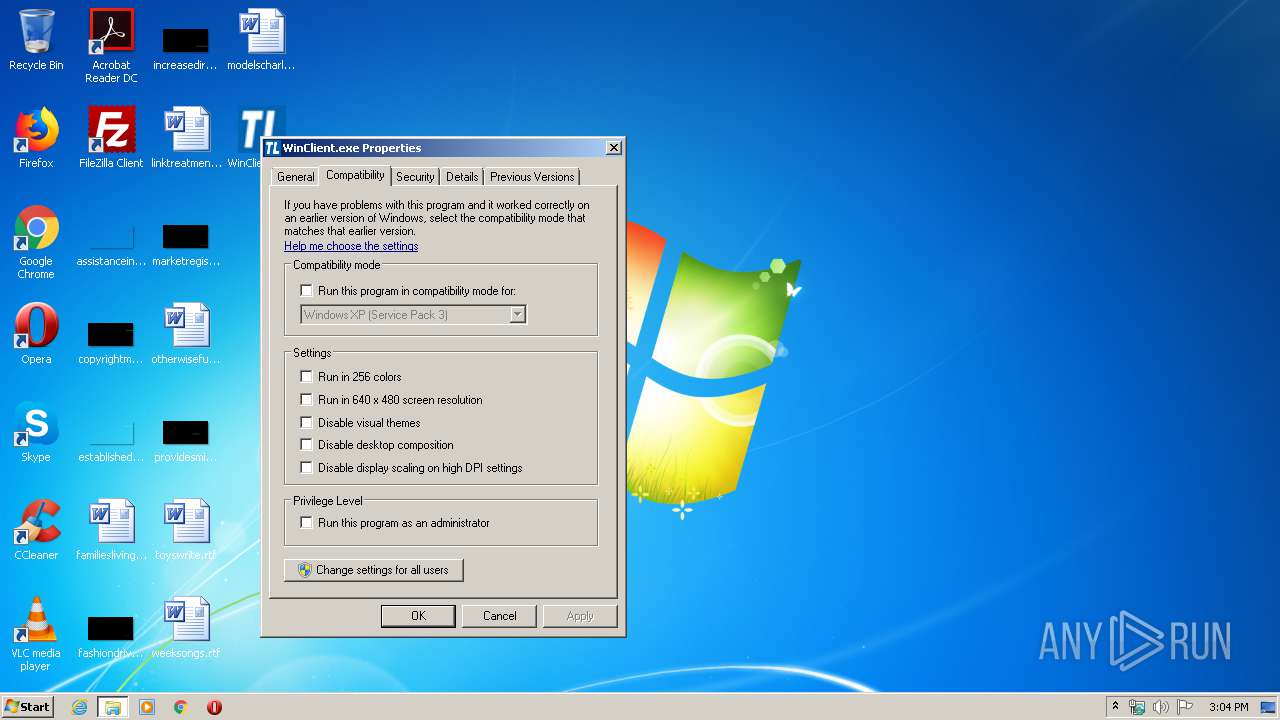Open Internet Explorer in the taskbar

(x=80, y=707)
